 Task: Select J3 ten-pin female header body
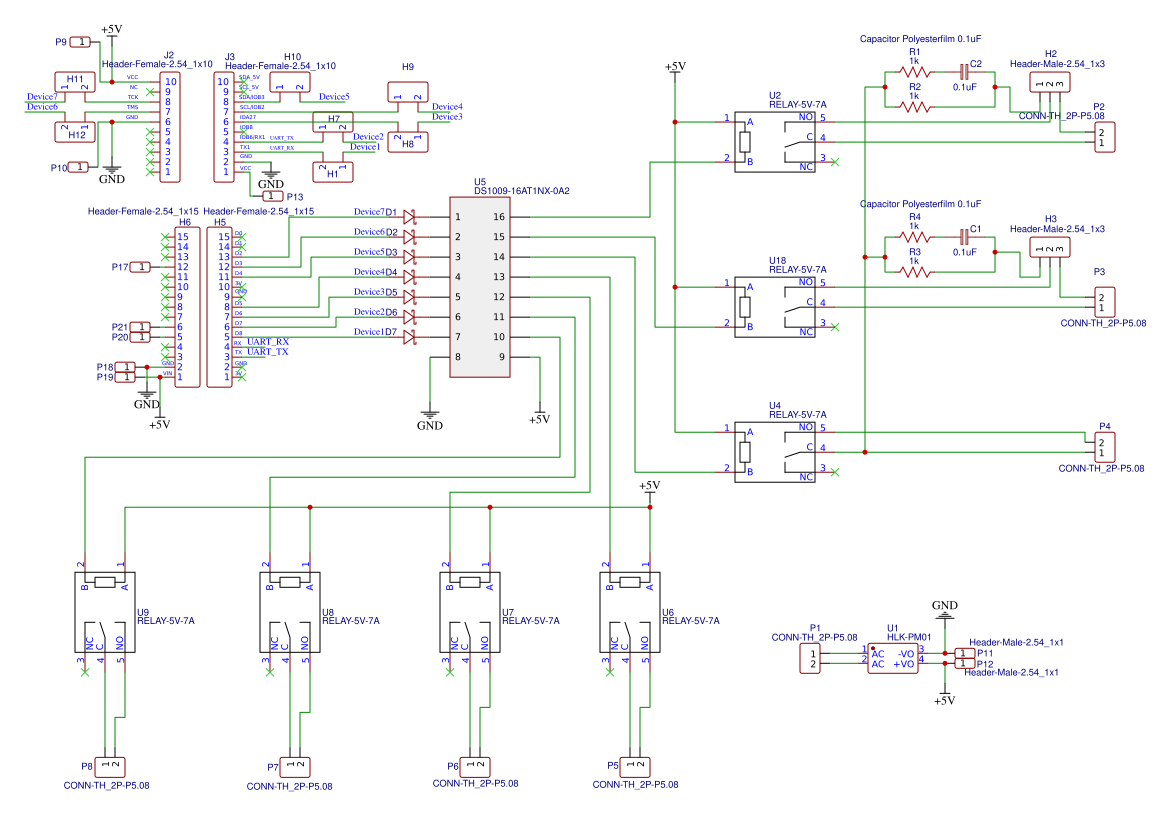224,127
